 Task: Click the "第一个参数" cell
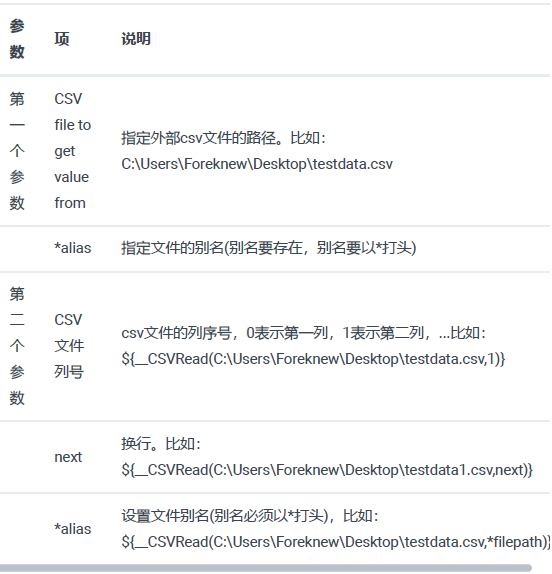[x=17, y=151]
